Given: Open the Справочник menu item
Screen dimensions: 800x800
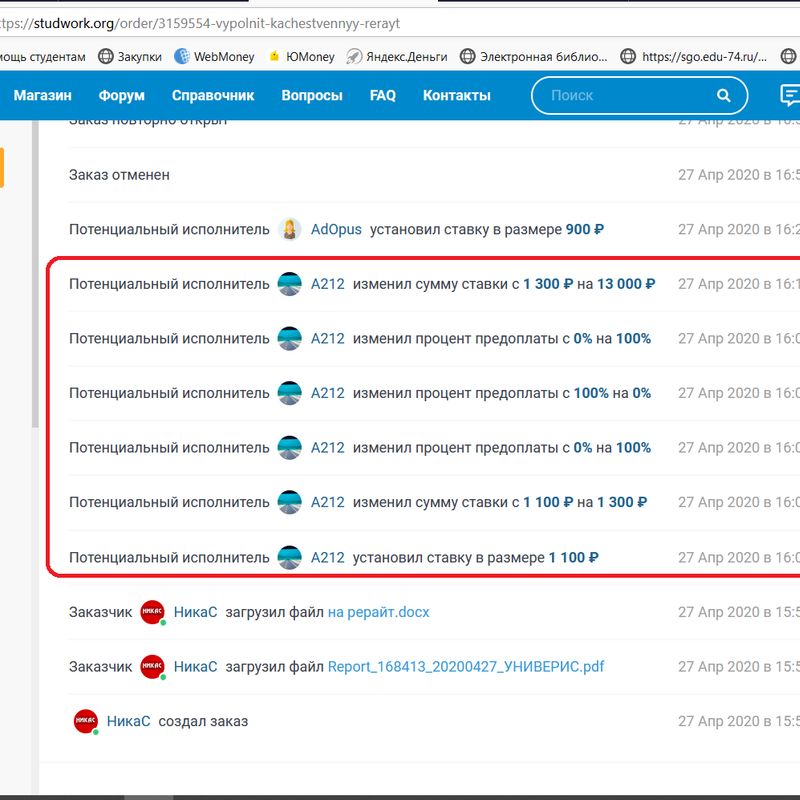Looking at the screenshot, I should pos(213,96).
